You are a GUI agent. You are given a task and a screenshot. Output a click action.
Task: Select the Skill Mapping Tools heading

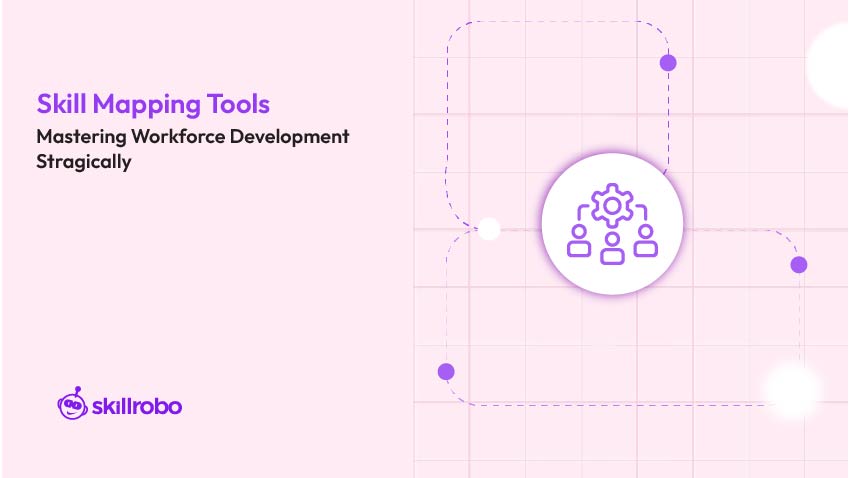pyautogui.click(x=153, y=104)
